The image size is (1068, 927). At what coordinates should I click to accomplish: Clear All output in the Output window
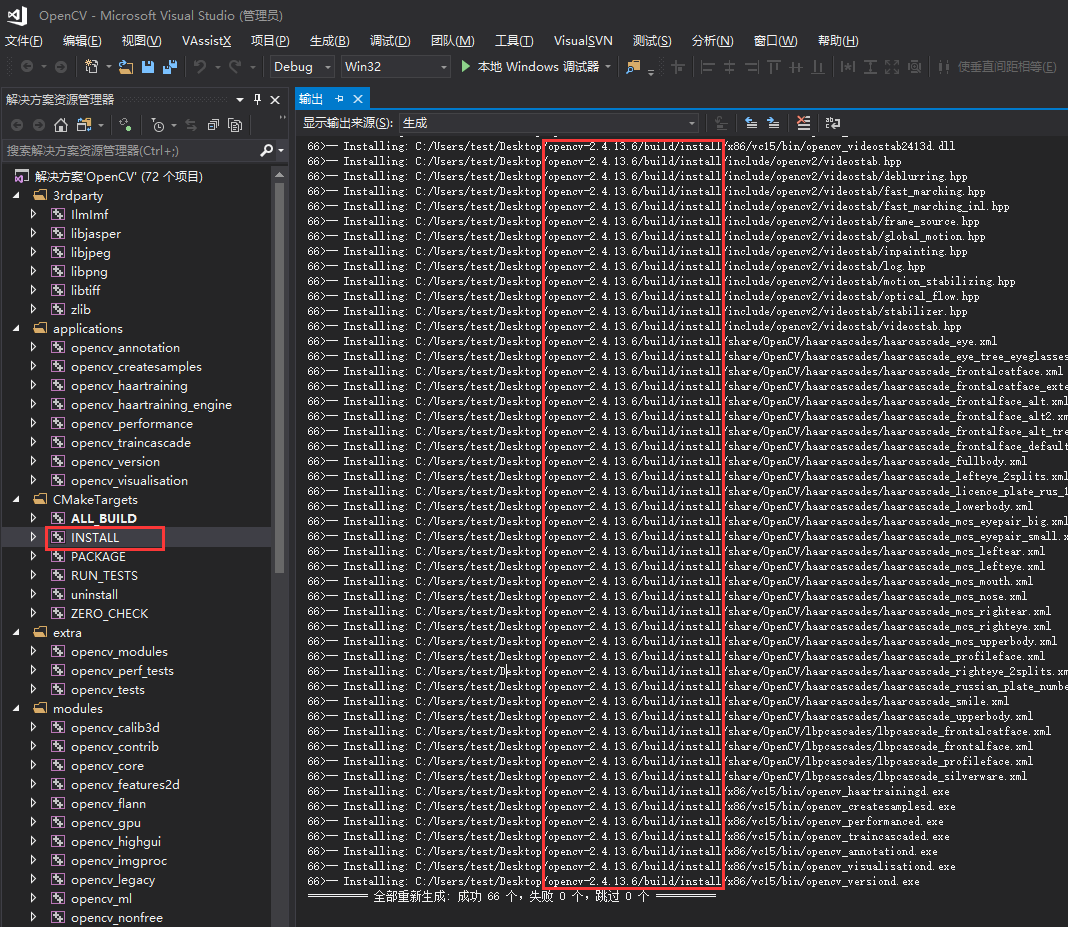(x=804, y=123)
